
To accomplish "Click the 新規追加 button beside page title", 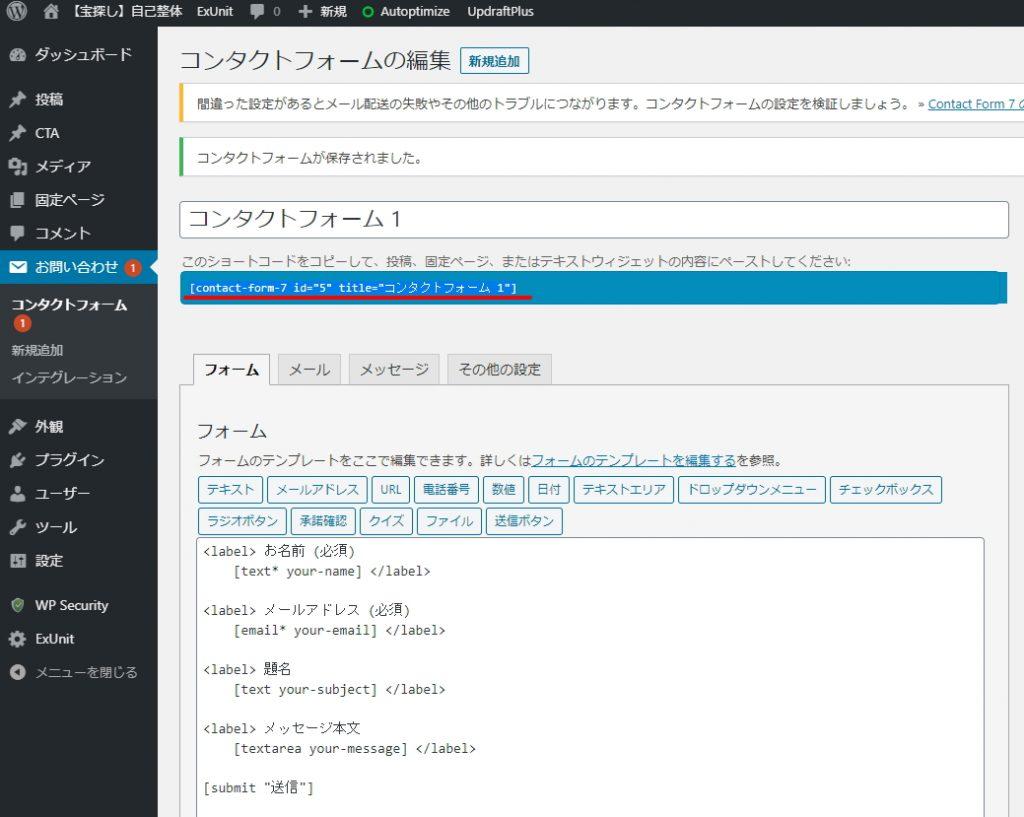I will coord(494,61).
